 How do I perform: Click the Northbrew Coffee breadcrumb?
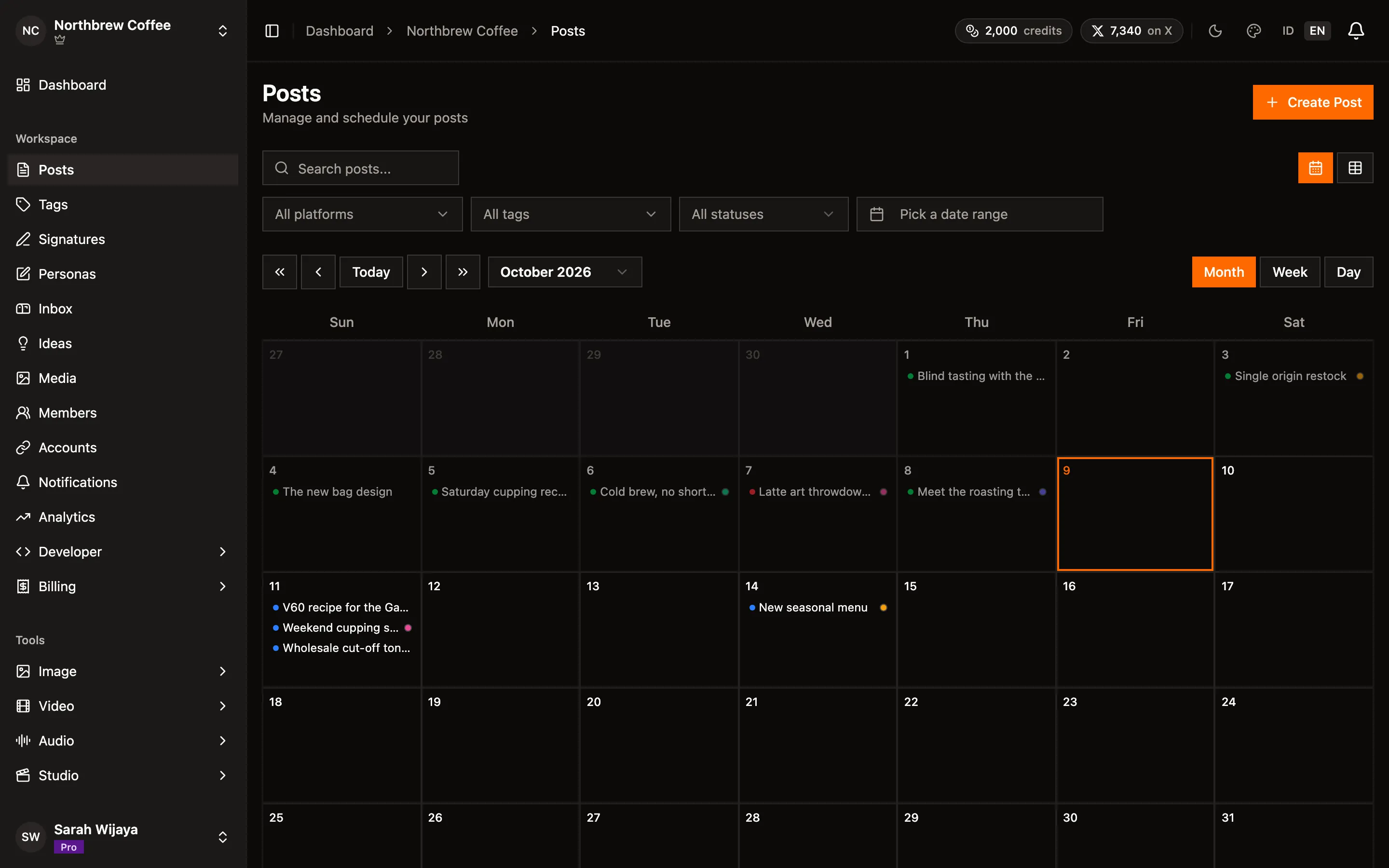(x=462, y=31)
